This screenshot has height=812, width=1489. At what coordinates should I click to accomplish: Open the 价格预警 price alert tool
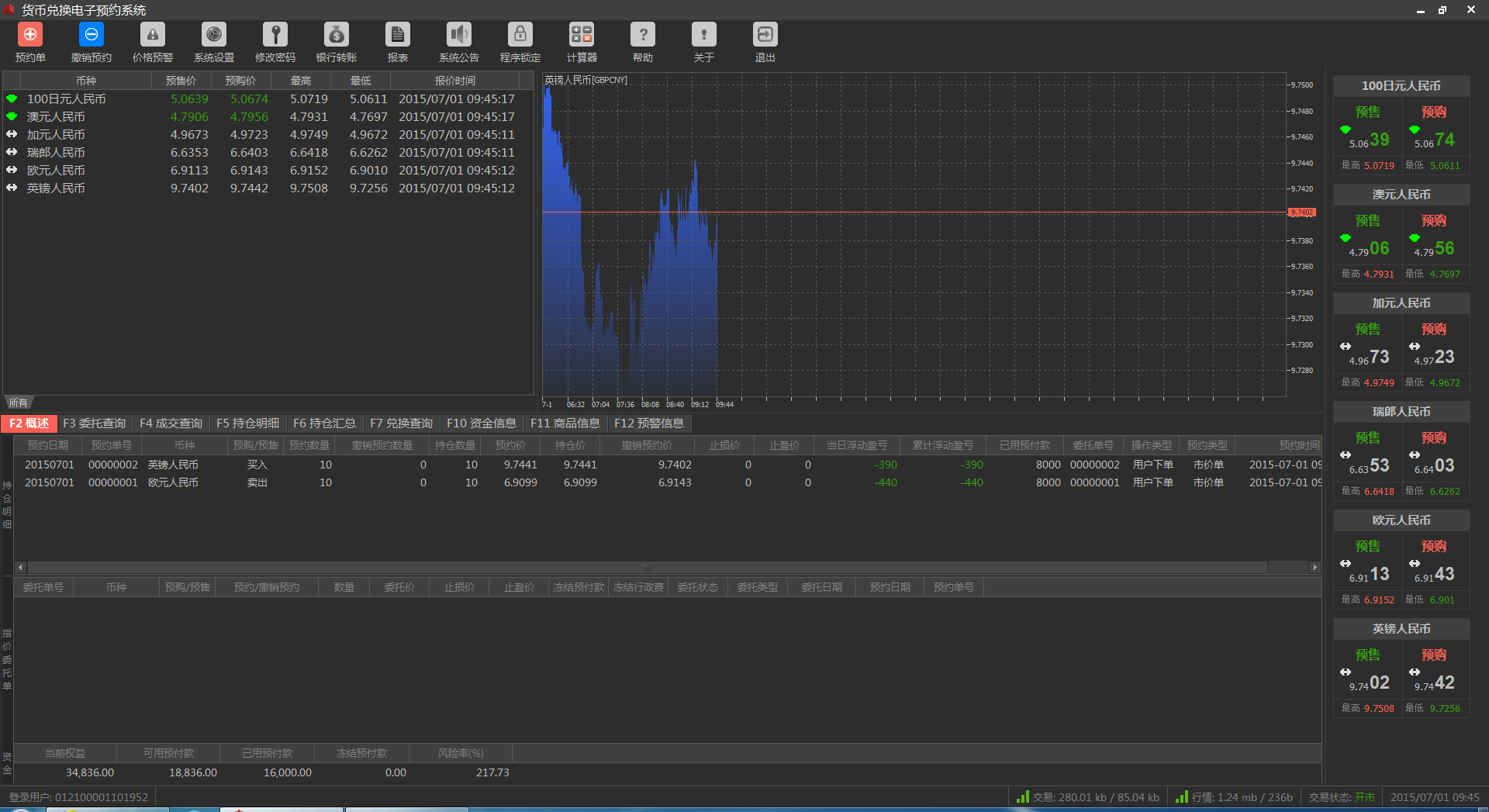pyautogui.click(x=152, y=36)
